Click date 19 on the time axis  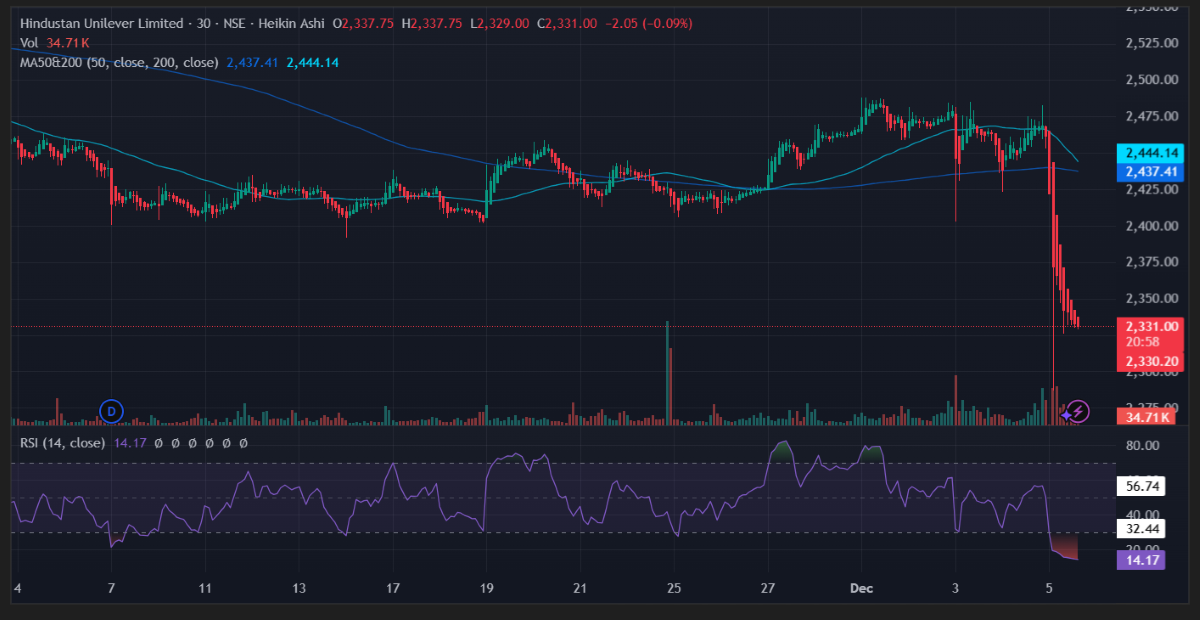(487, 588)
